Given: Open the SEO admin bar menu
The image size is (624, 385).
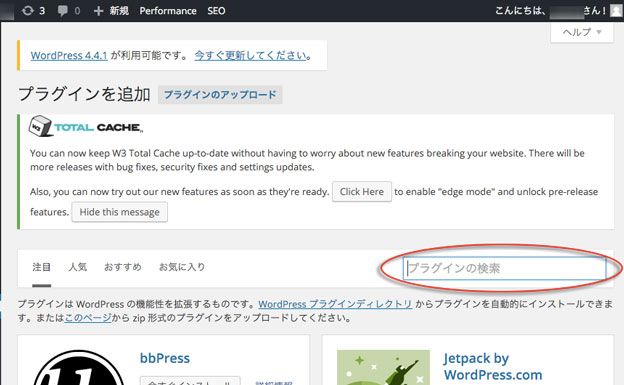Looking at the screenshot, I should tap(216, 11).
